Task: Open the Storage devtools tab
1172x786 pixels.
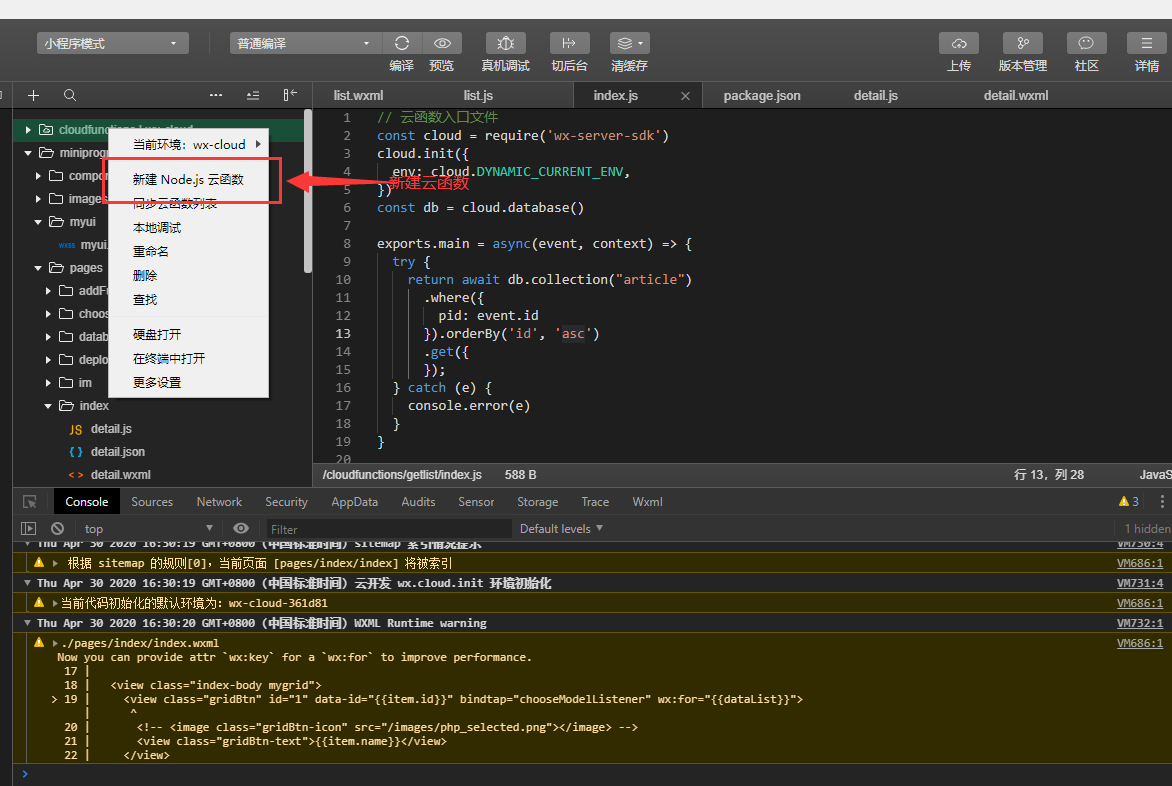Action: pyautogui.click(x=537, y=502)
